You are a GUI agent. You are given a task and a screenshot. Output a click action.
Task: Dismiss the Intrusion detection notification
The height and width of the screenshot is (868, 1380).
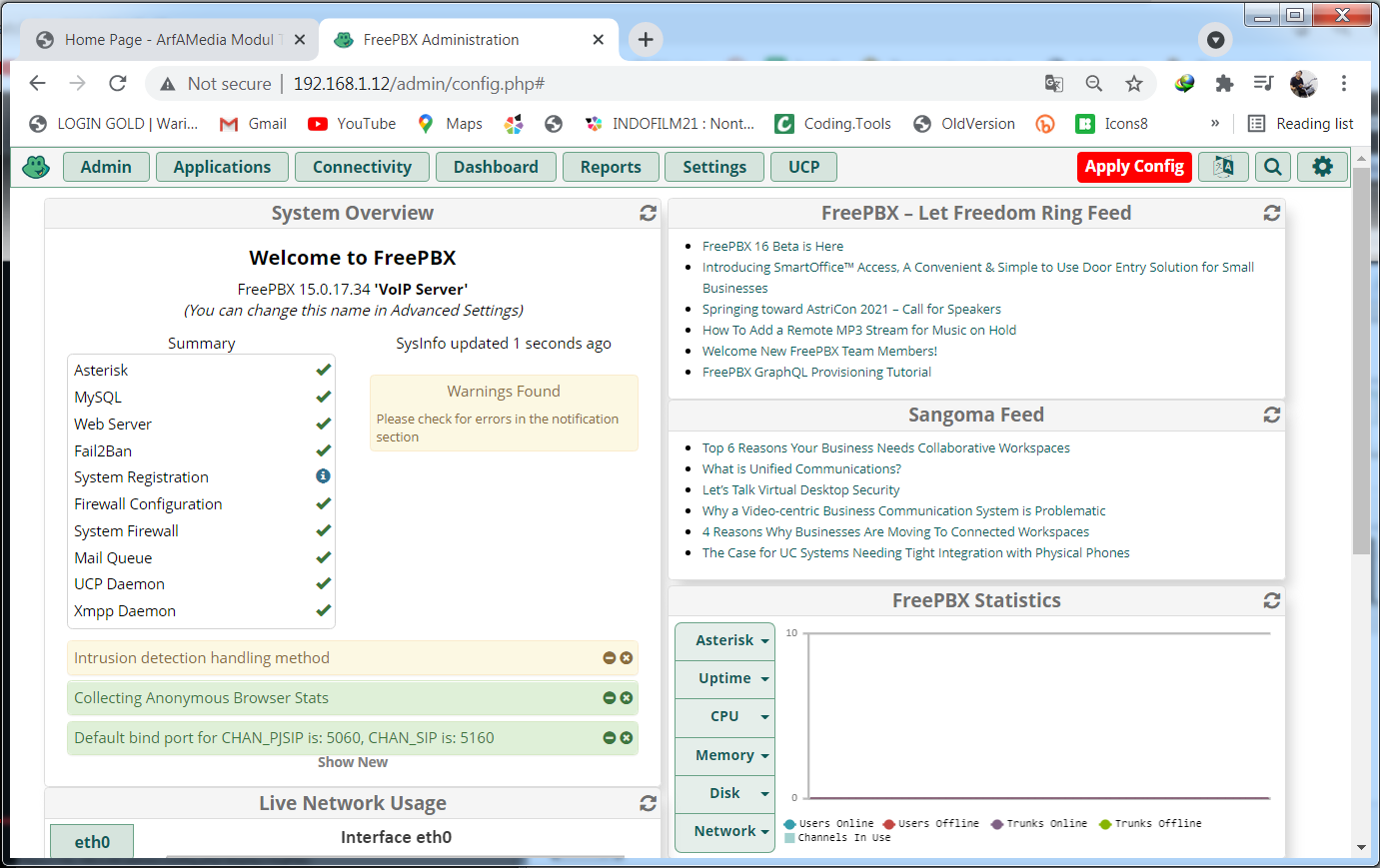click(x=627, y=658)
